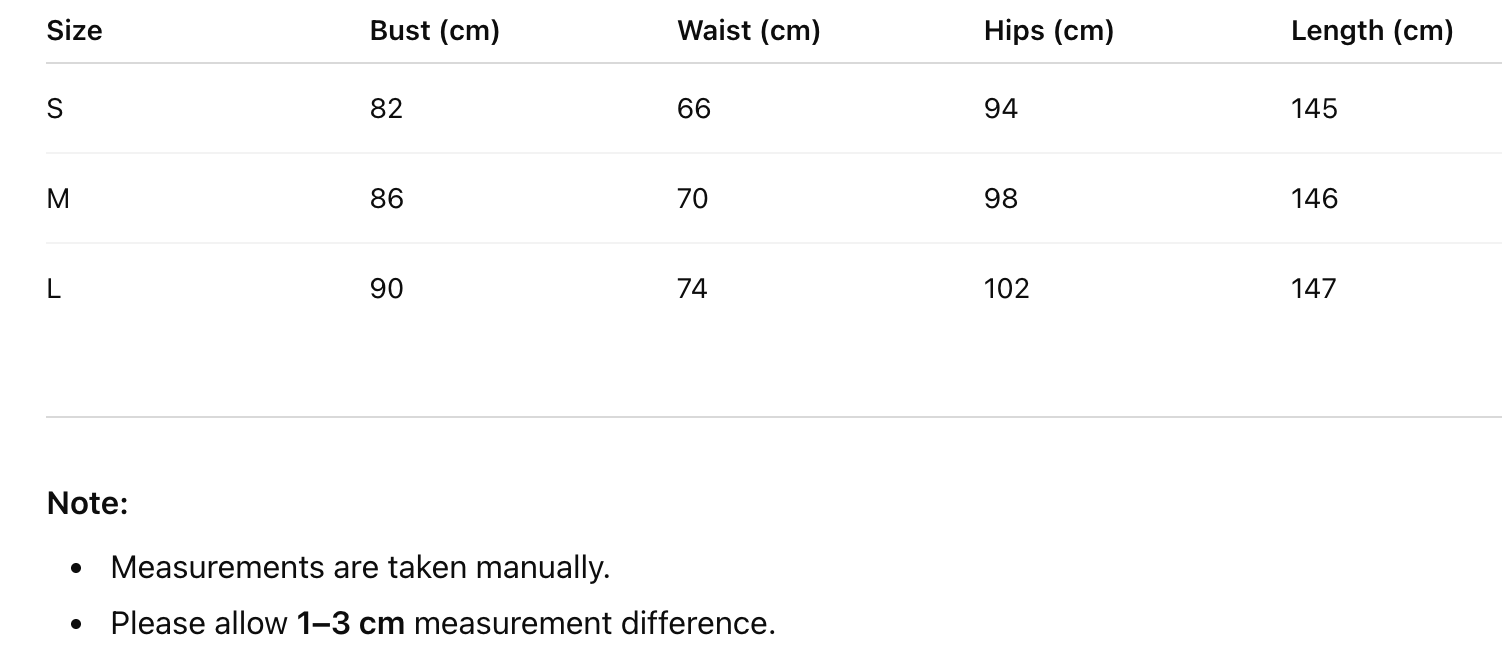Select the length value 145 for size S
The image size is (1502, 652).
coord(1313,109)
